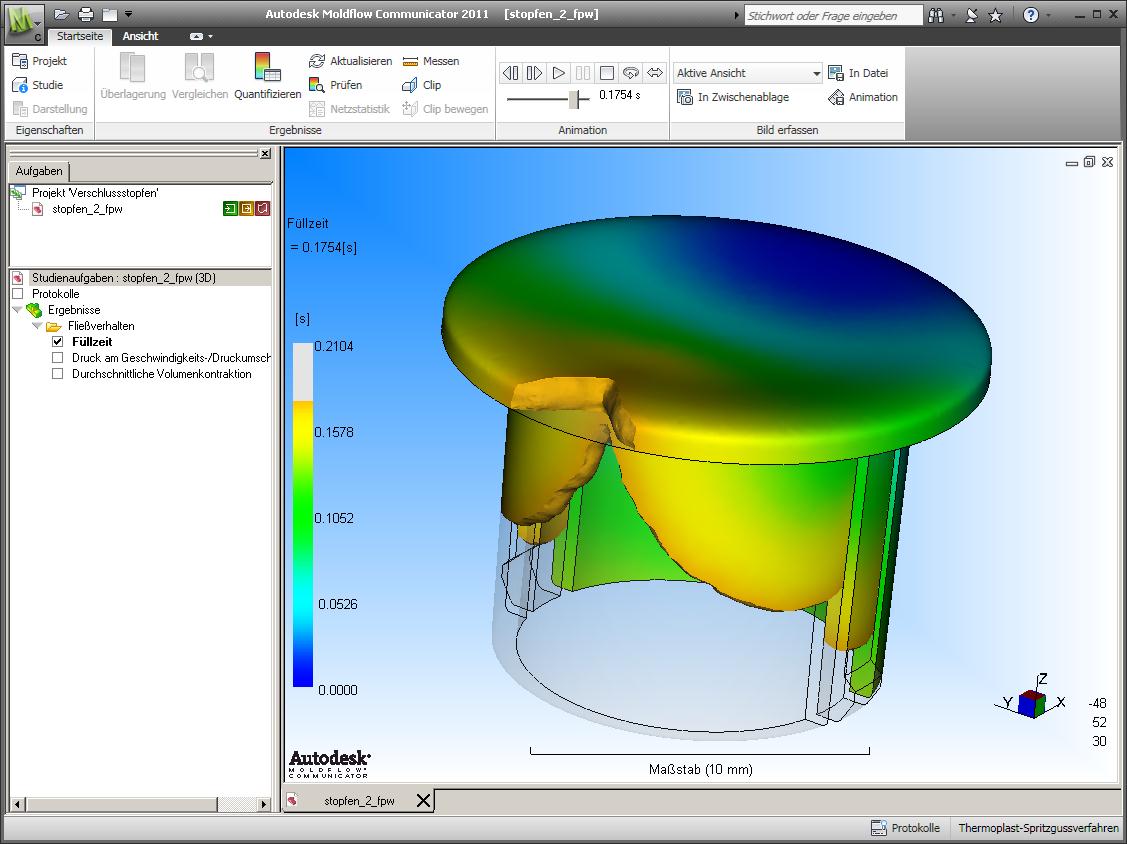Screen dimensions: 1127x844
Task: Collapse the Ergebnisse tree node
Action: [17, 310]
